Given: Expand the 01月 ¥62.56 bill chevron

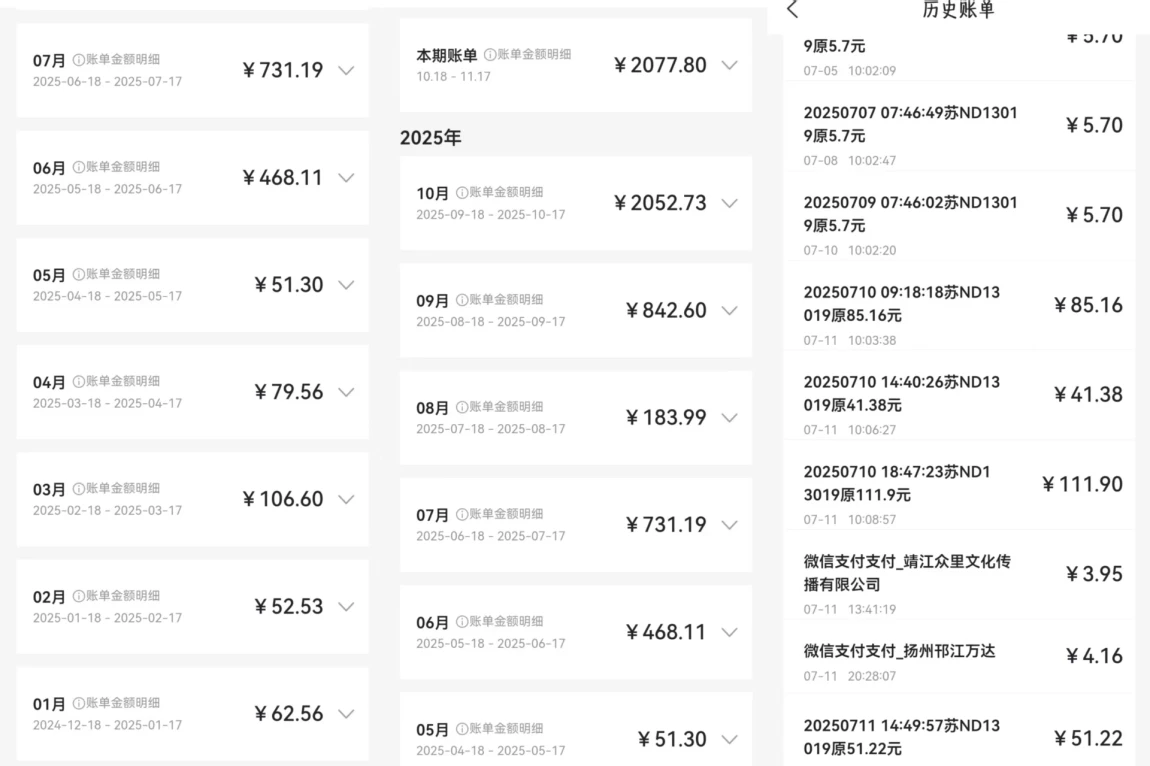Looking at the screenshot, I should [346, 714].
